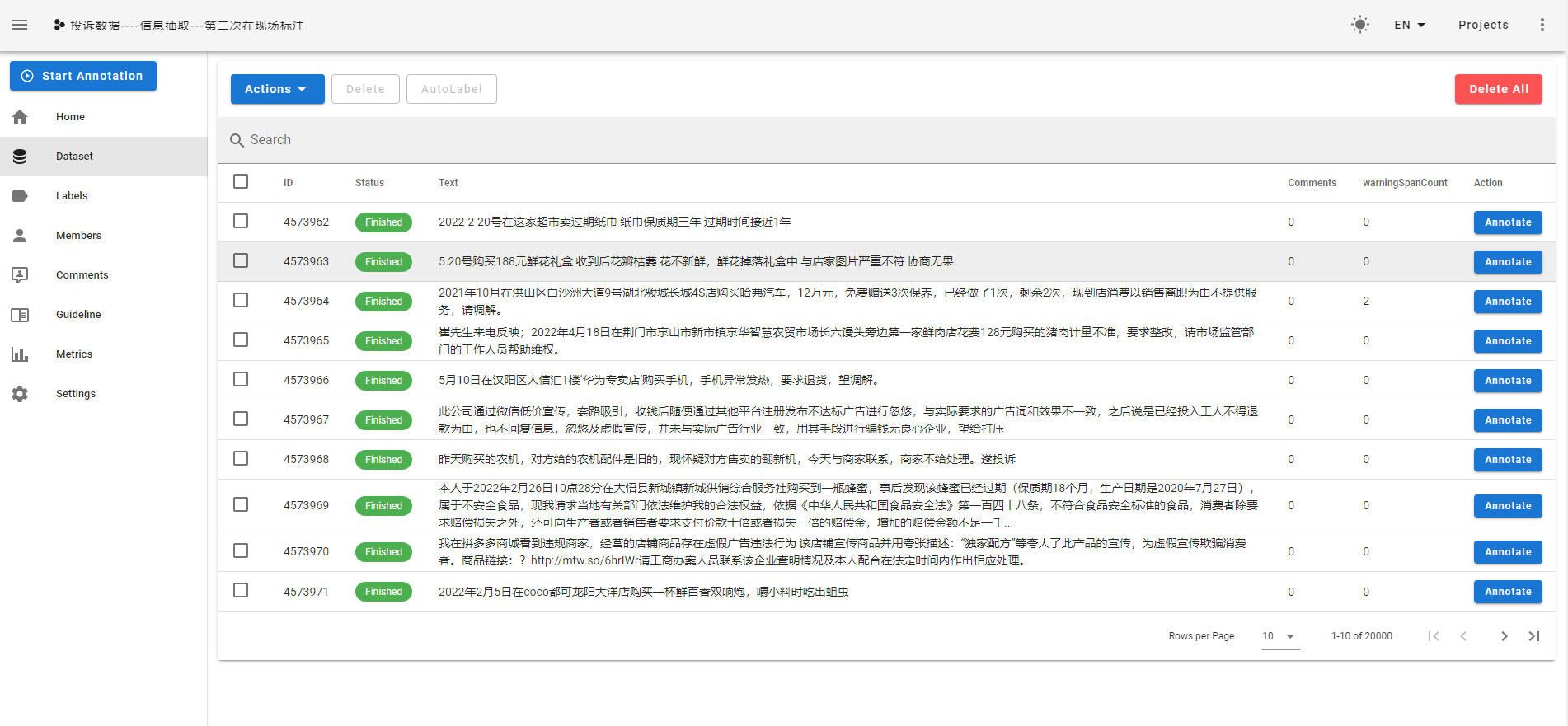Annotate the row with ID 4573969

[1508, 506]
